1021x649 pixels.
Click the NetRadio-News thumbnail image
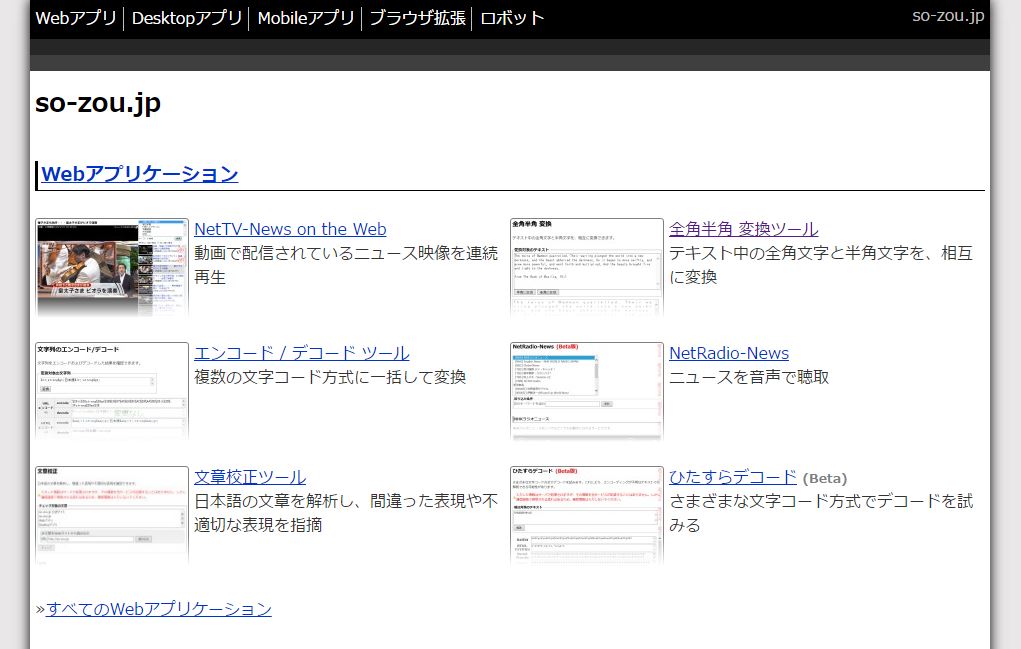pyautogui.click(x=586, y=391)
